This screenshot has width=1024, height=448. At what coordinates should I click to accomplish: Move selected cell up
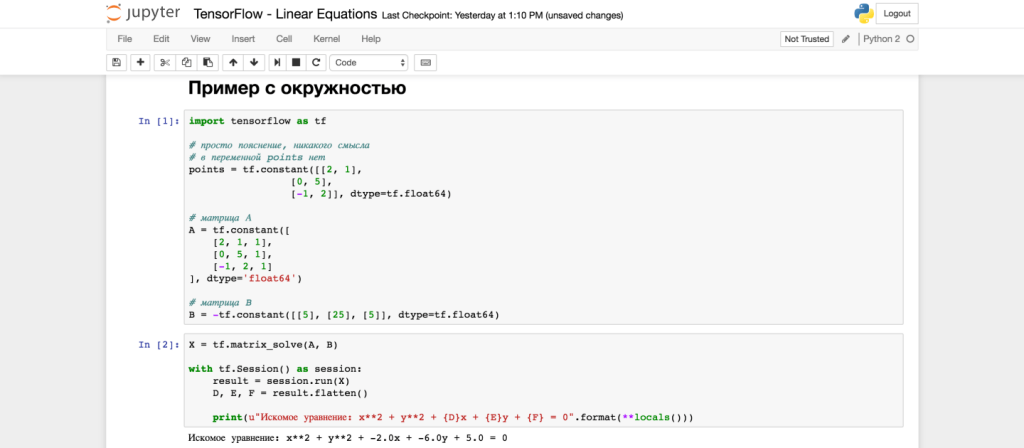233,62
